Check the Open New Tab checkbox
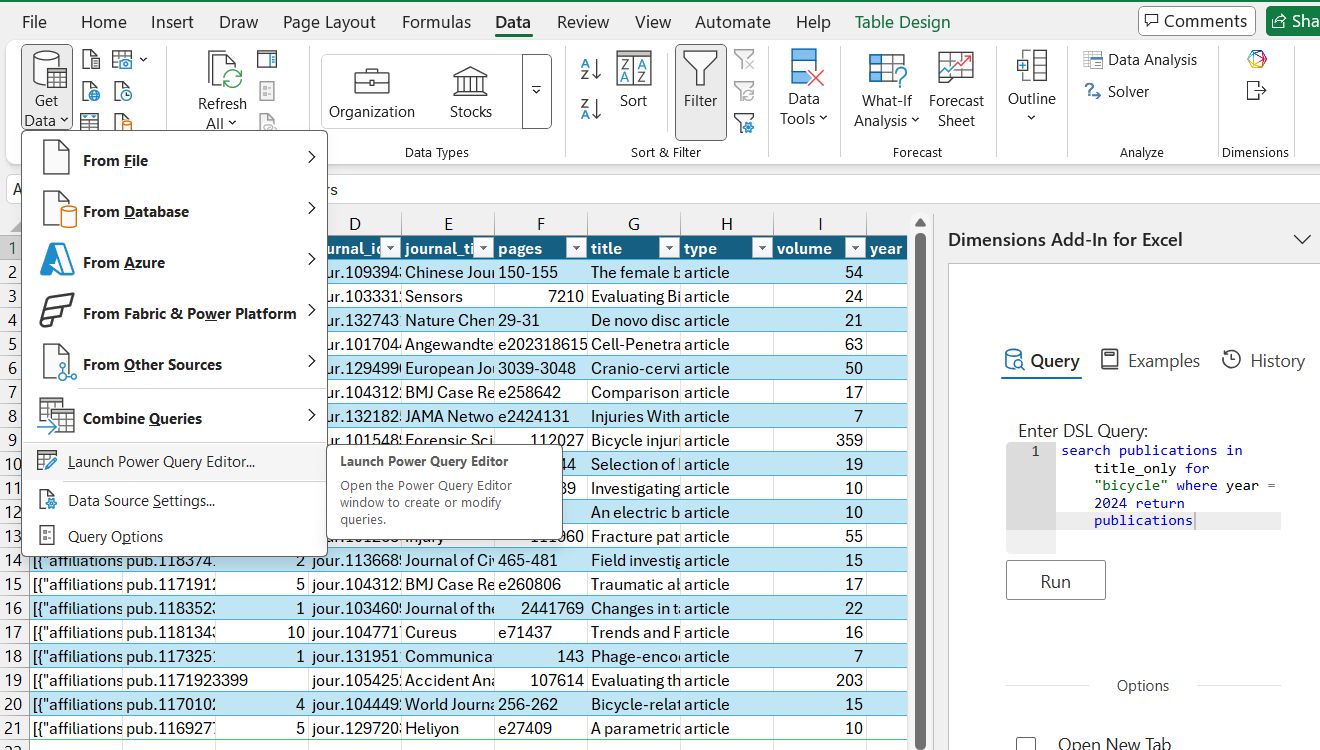The width and height of the screenshot is (1320, 750). point(1026,744)
